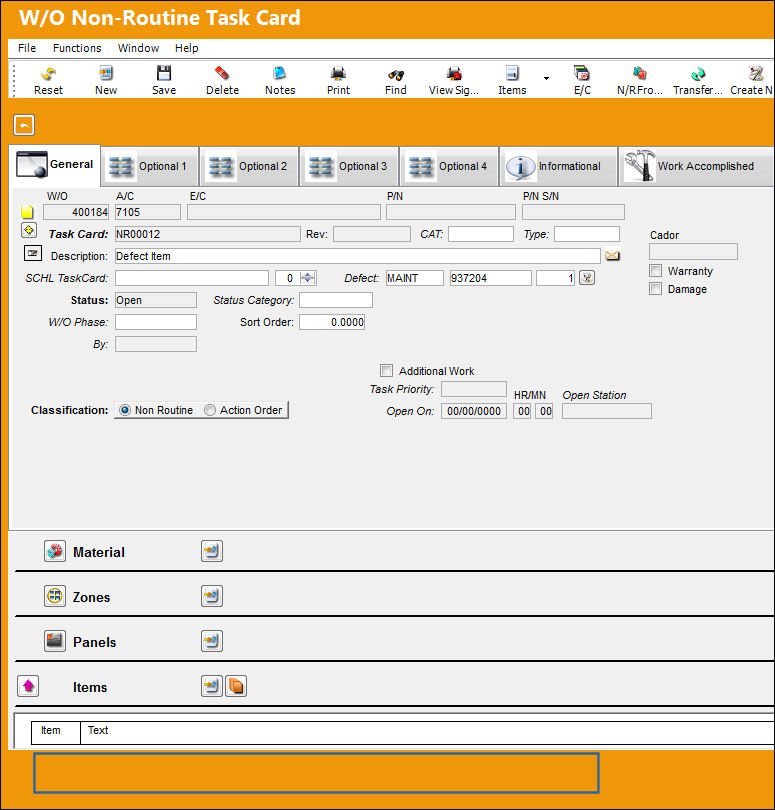Click the Sort Order field 0.0000

click(x=332, y=322)
